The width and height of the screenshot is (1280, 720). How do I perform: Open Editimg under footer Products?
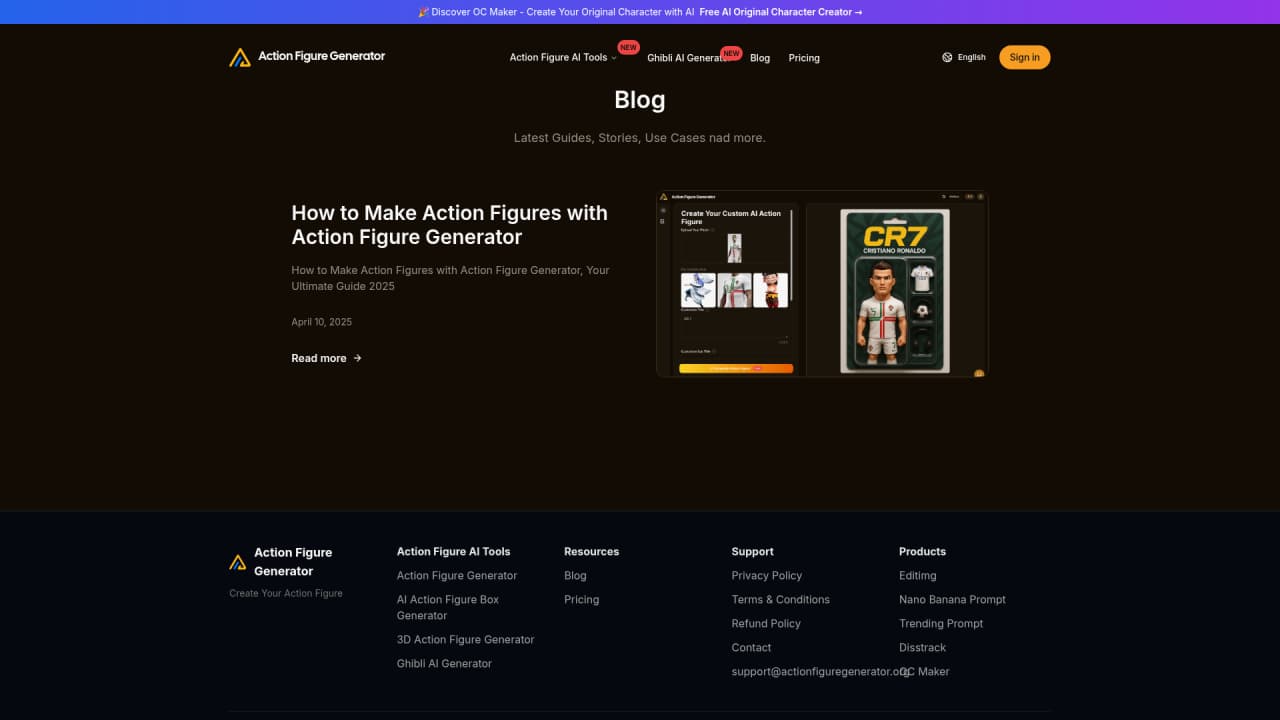click(x=918, y=576)
